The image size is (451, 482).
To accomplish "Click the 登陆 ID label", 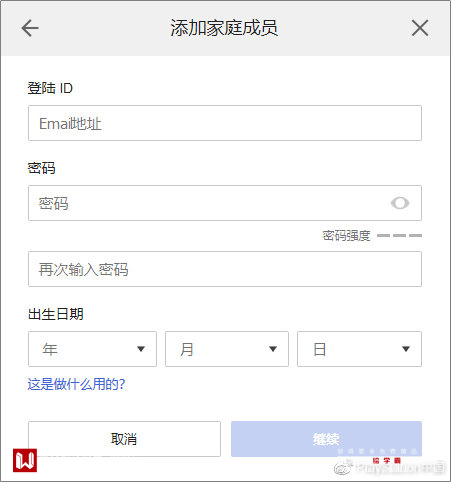I will click(x=50, y=88).
